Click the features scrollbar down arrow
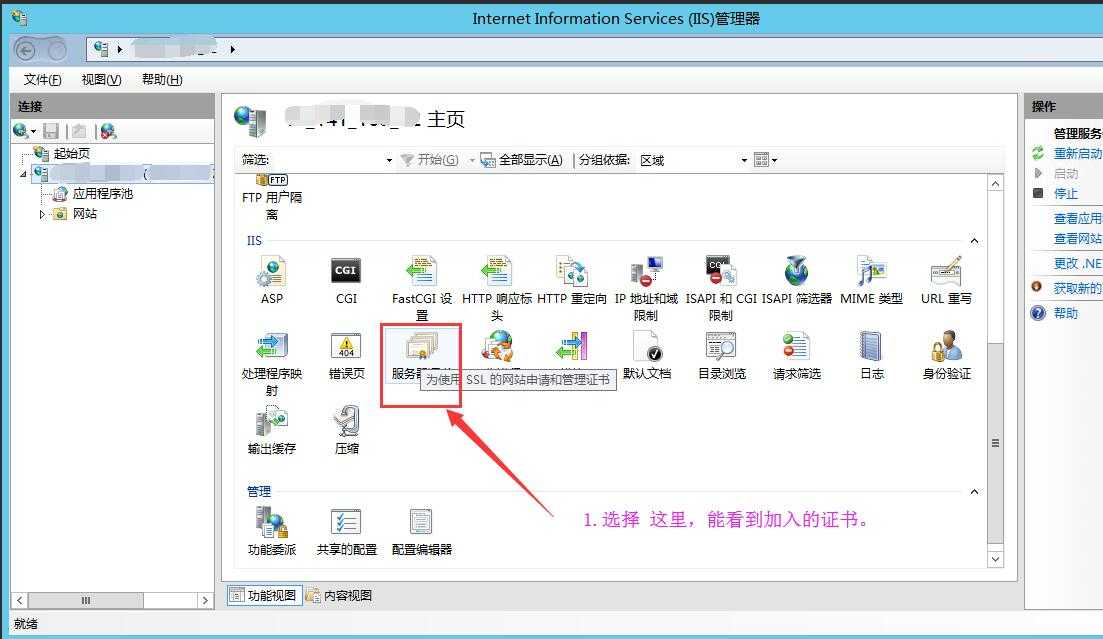The width and height of the screenshot is (1103, 639). 995,559
